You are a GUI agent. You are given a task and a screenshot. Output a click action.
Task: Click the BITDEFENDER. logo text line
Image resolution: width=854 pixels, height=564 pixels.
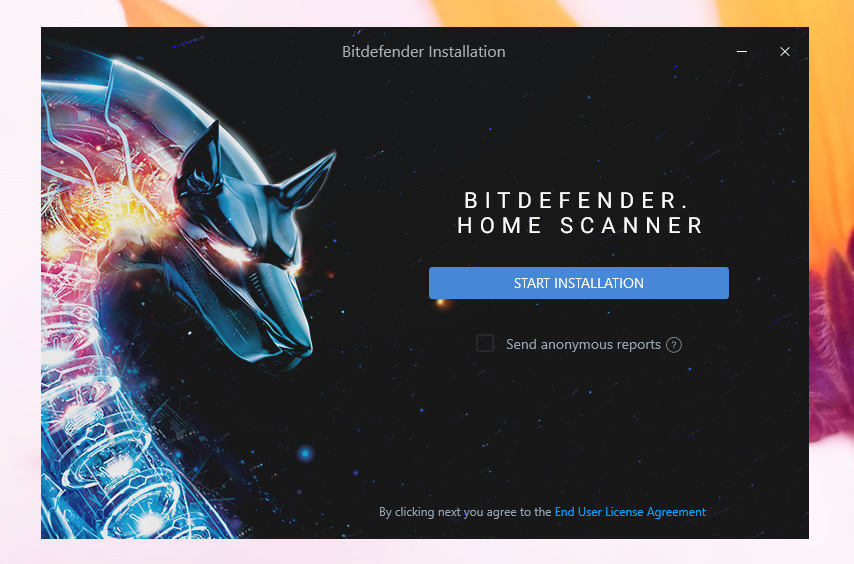coord(578,200)
